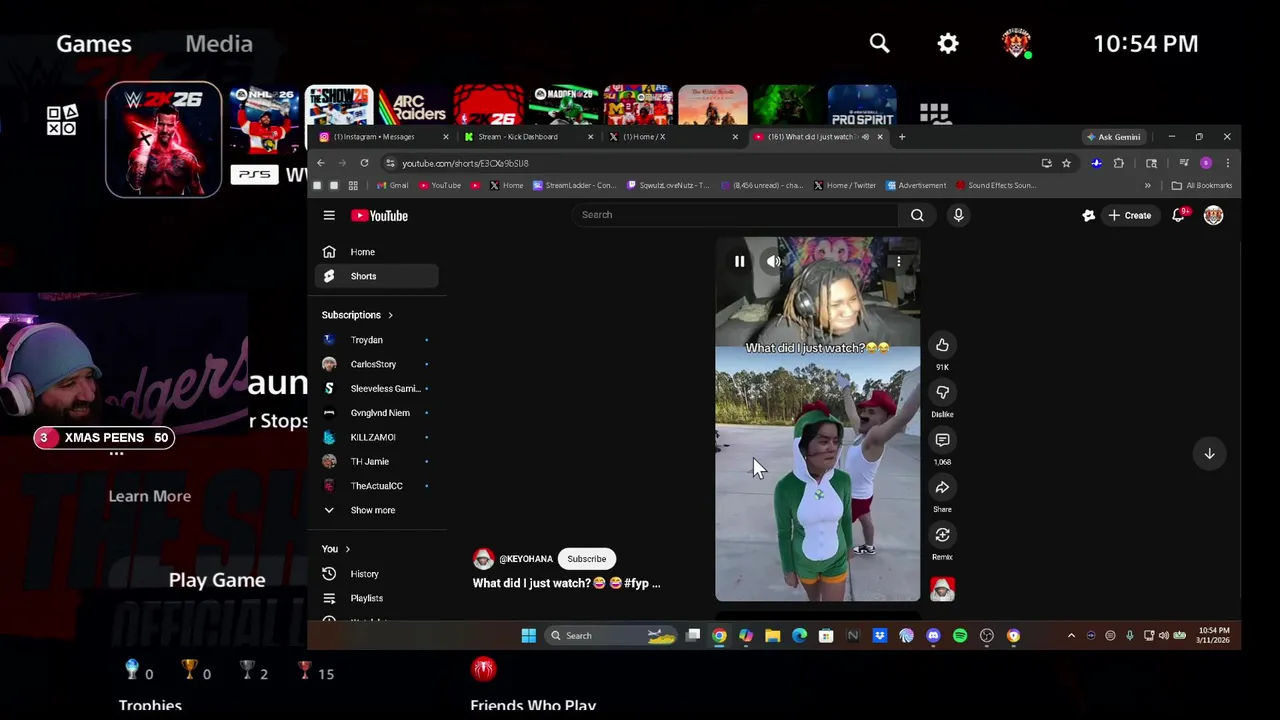
Task: Expand the Subscriptions section
Action: [x=357, y=315]
